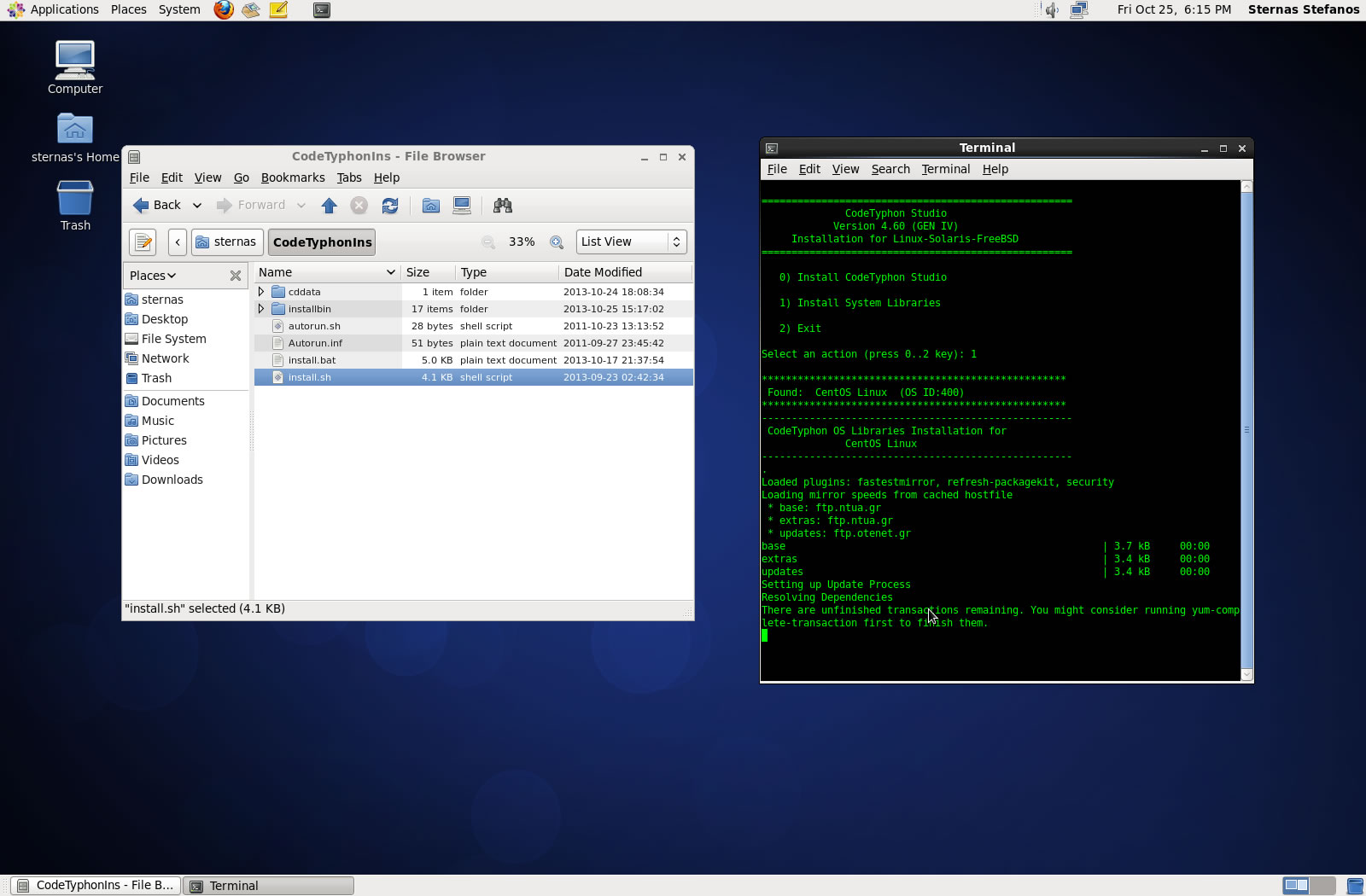Select the Autorun.inf file
Image resolution: width=1366 pixels, height=896 pixels.
[x=474, y=343]
